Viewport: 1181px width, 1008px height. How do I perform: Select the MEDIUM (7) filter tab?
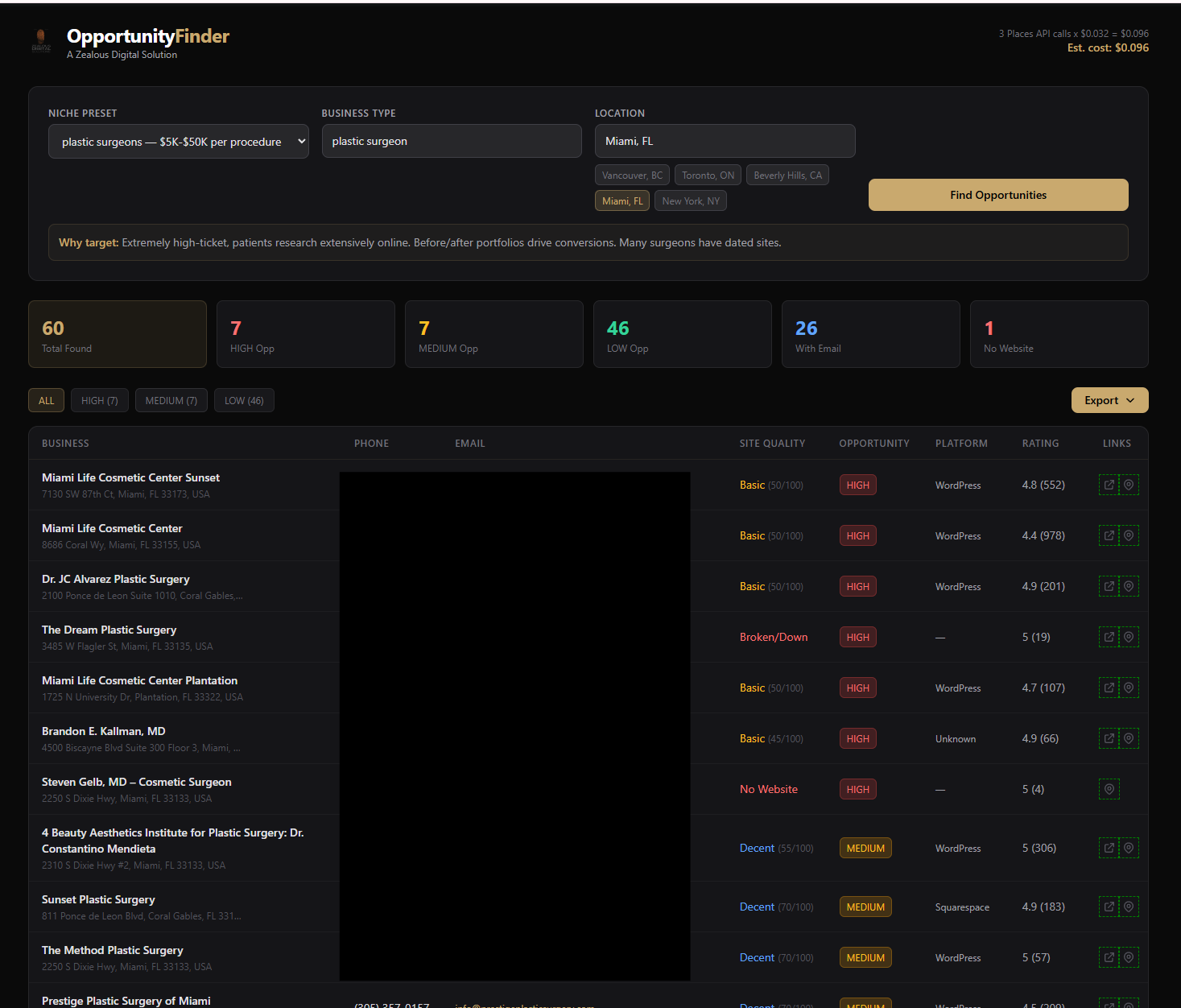click(x=171, y=400)
